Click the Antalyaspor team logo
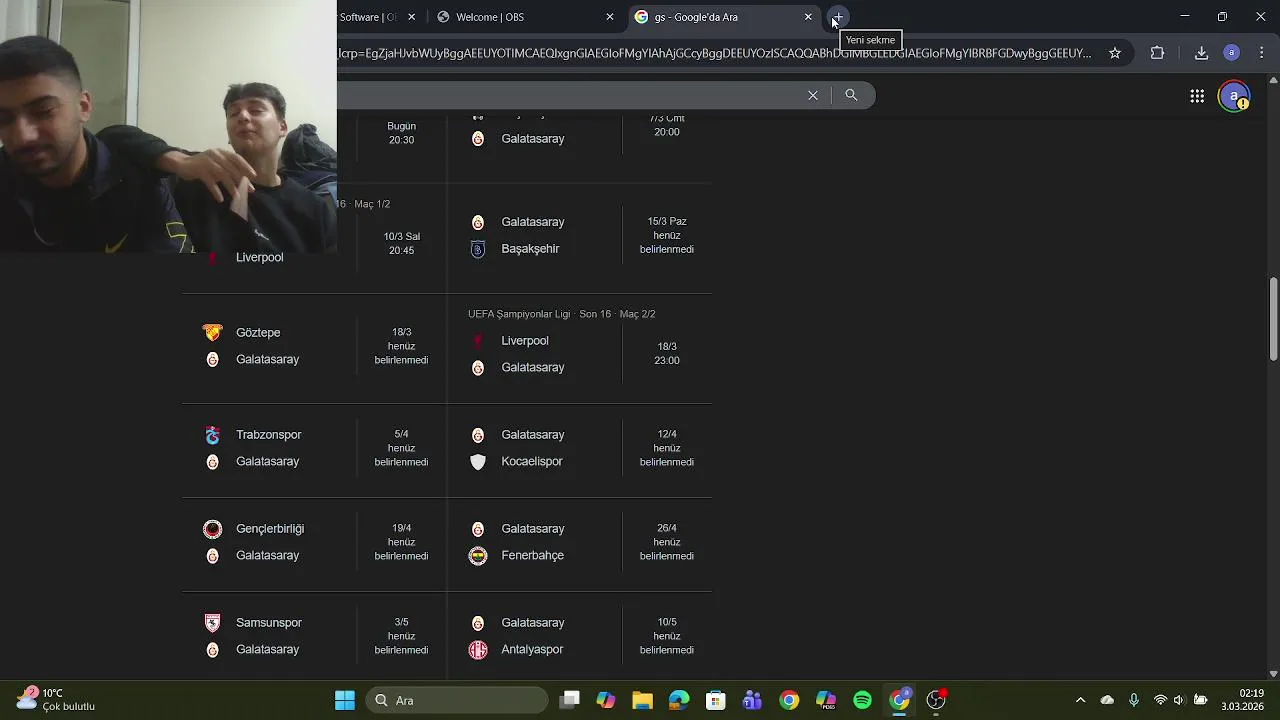 coord(478,650)
